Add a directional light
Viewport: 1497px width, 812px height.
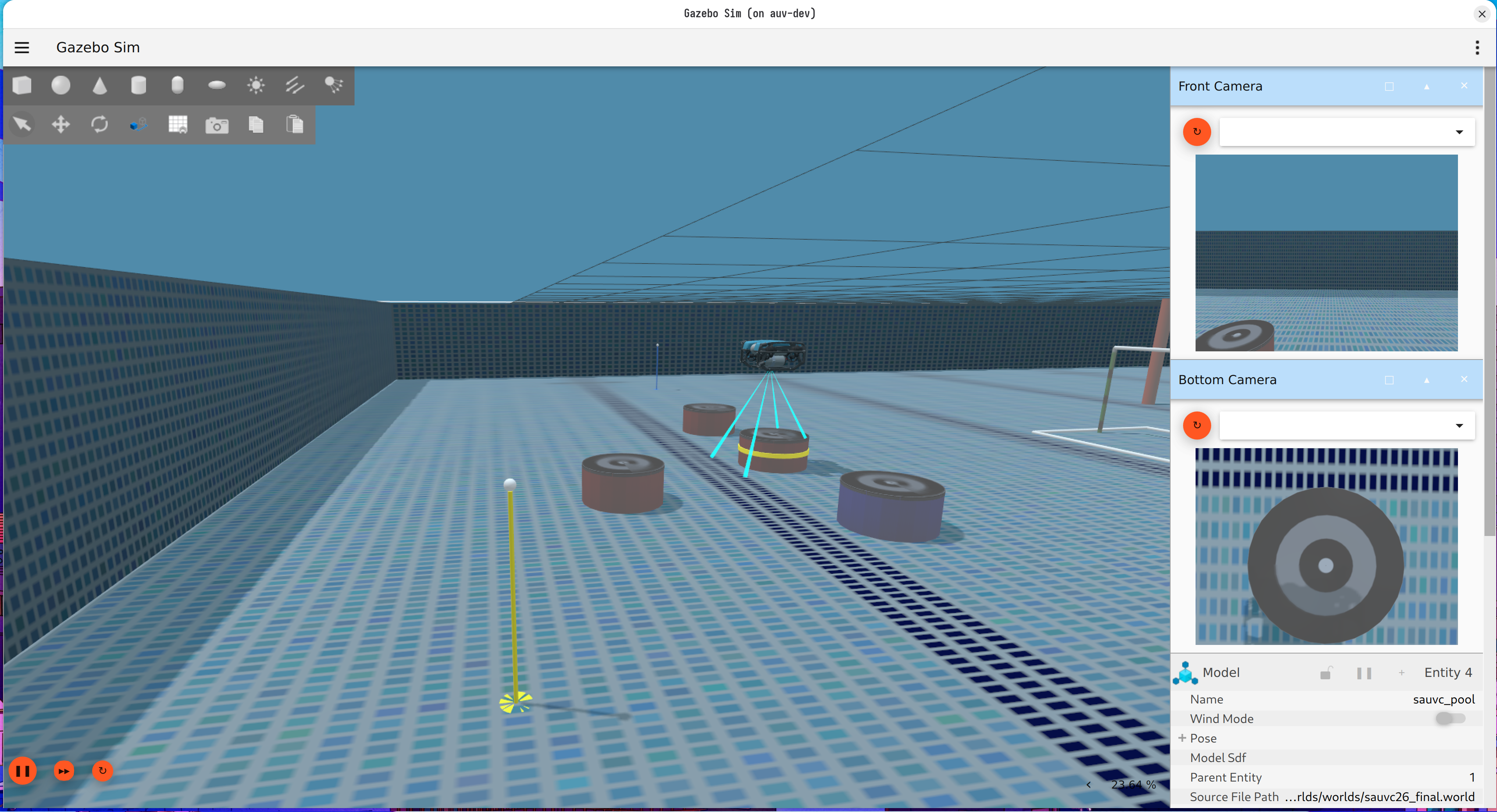pyautogui.click(x=295, y=85)
